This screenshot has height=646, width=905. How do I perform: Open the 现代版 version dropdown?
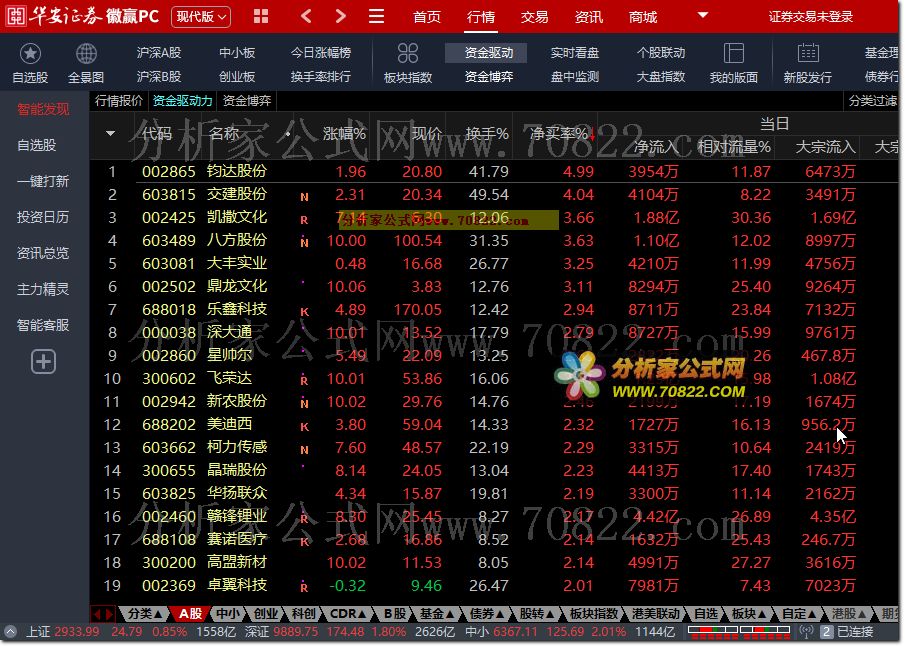tap(201, 17)
